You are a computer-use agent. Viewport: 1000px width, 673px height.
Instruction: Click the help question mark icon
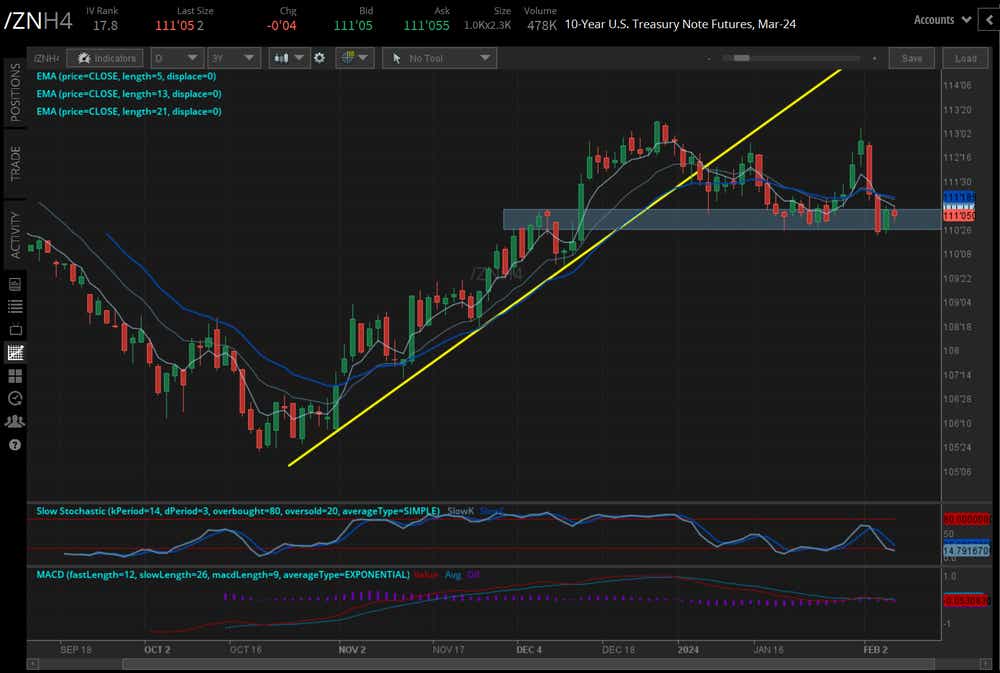tap(14, 444)
